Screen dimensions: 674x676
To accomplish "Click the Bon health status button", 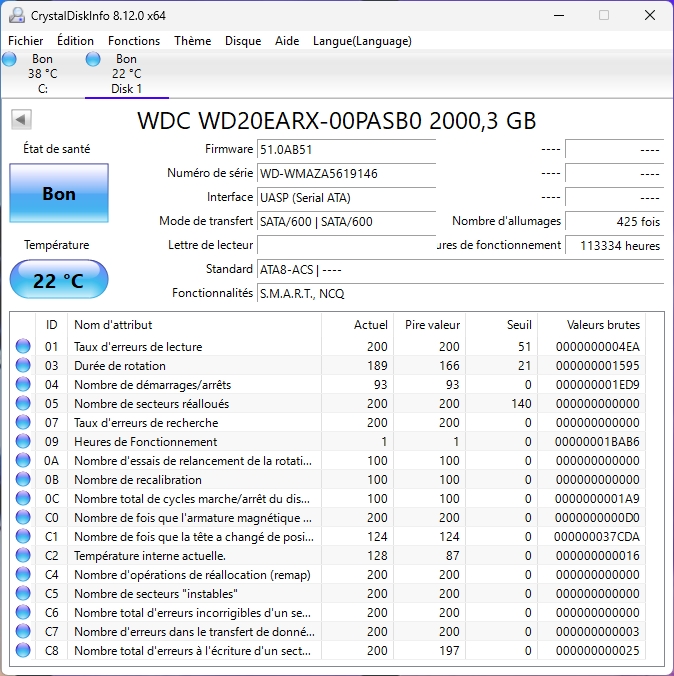I will tap(59, 193).
